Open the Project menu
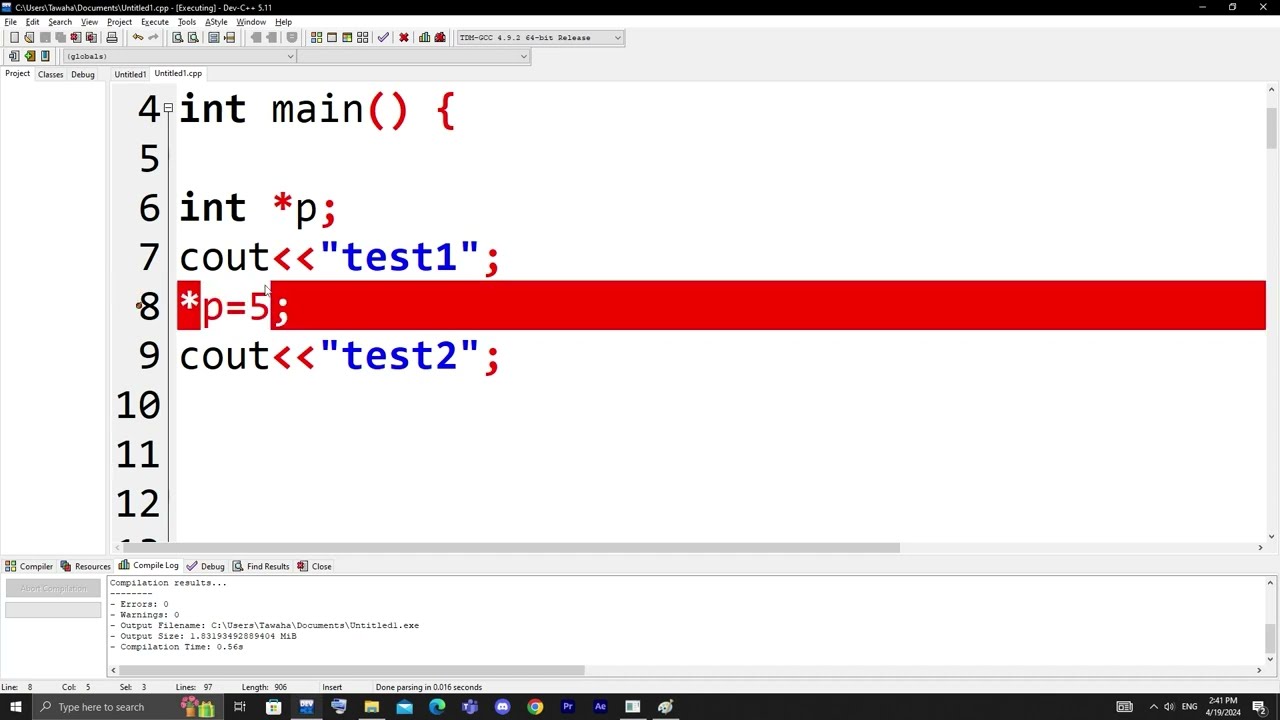Screen dimensions: 1280x720 tap(119, 21)
